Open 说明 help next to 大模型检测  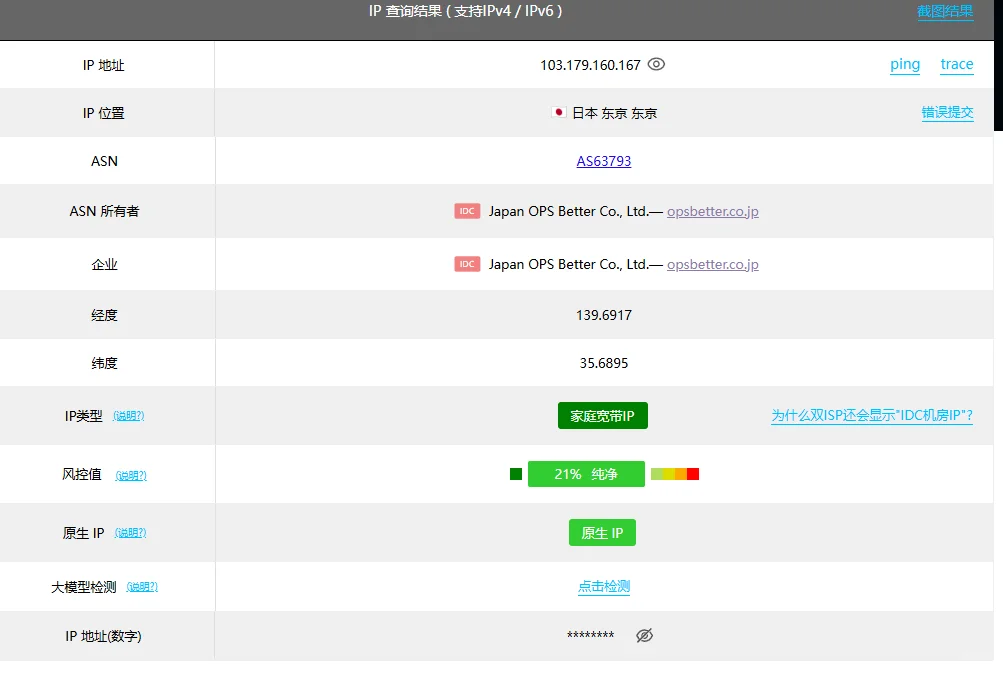click(x=142, y=587)
